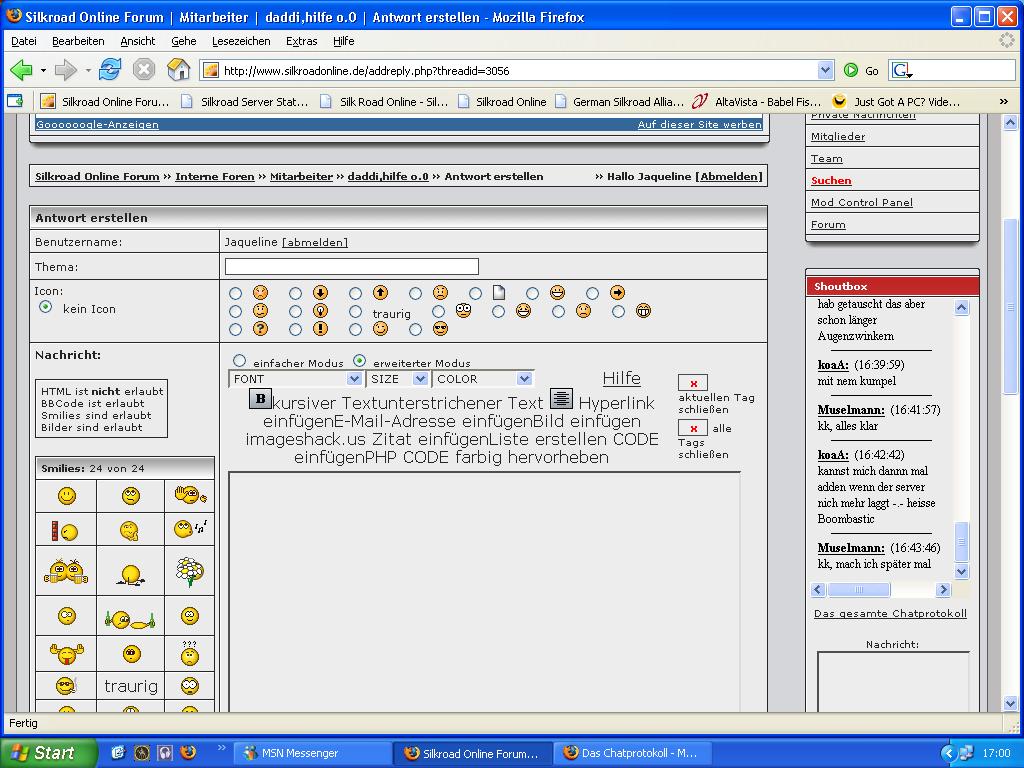Viewport: 1024px width, 768px height.
Task: Click the text alignment icon
Action: click(x=561, y=399)
